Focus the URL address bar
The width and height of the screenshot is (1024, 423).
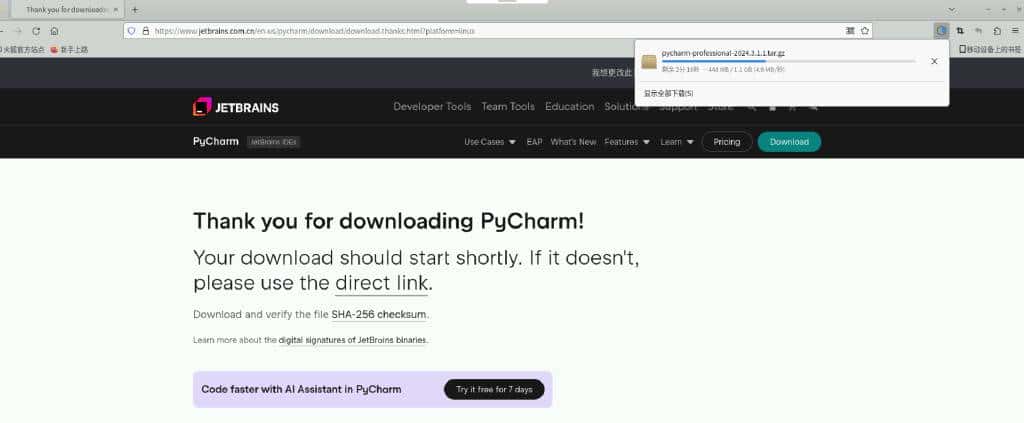click(x=496, y=31)
